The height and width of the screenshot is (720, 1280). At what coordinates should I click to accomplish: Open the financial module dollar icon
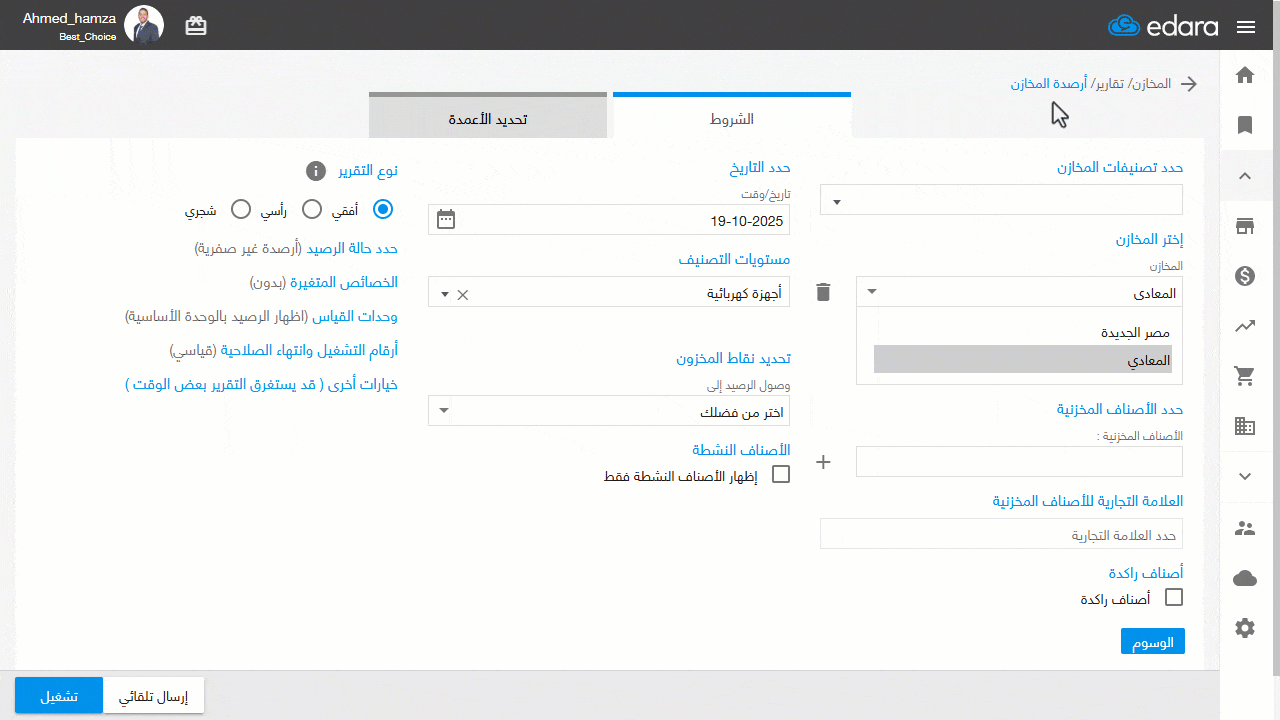click(1245, 276)
